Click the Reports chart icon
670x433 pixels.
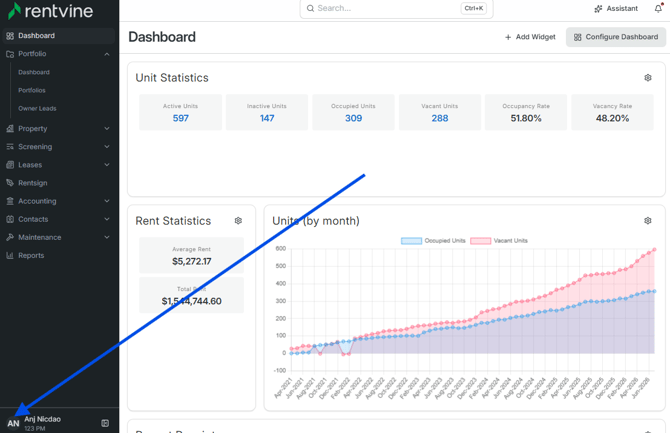(10, 255)
